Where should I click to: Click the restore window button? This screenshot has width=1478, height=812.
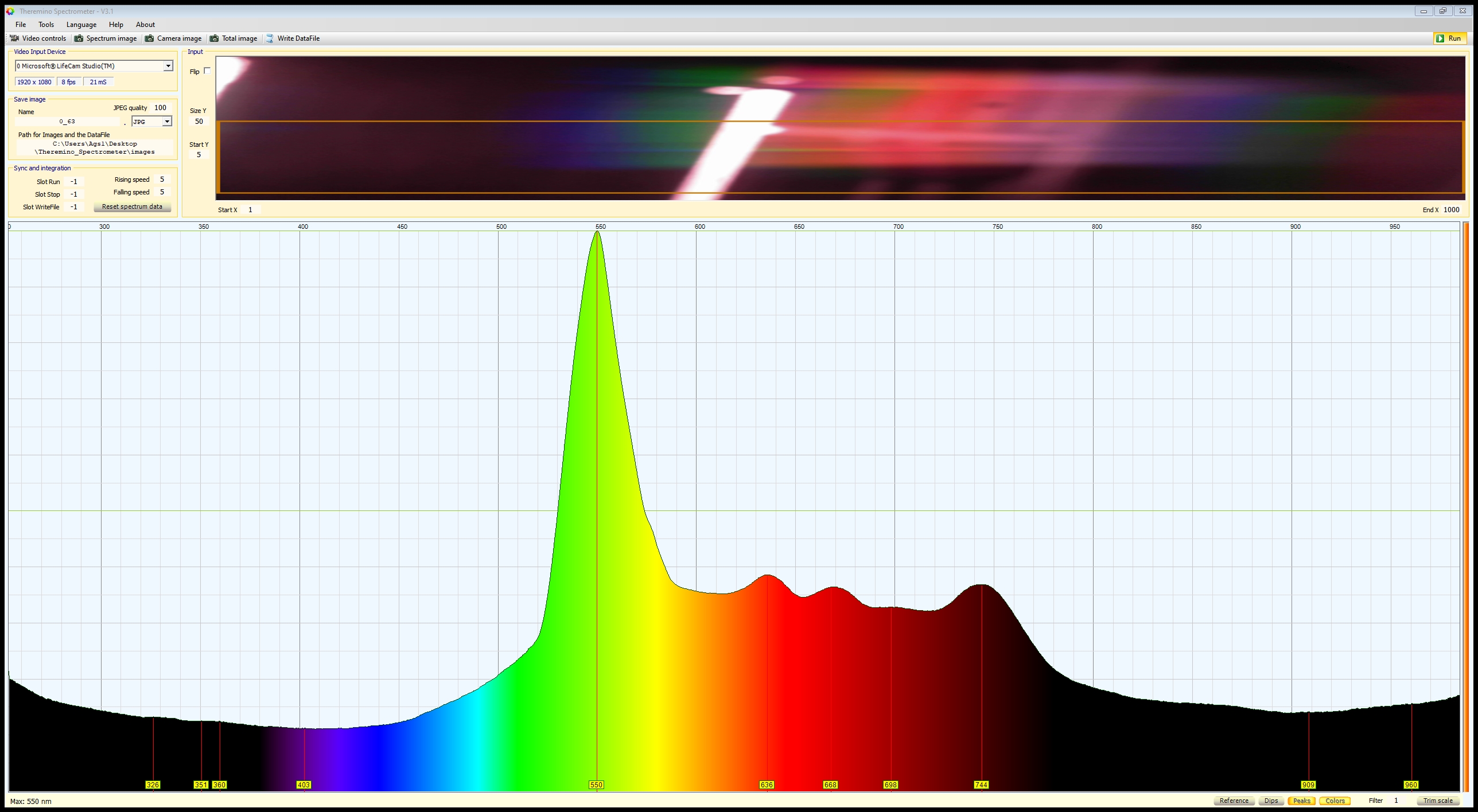pos(1442,11)
